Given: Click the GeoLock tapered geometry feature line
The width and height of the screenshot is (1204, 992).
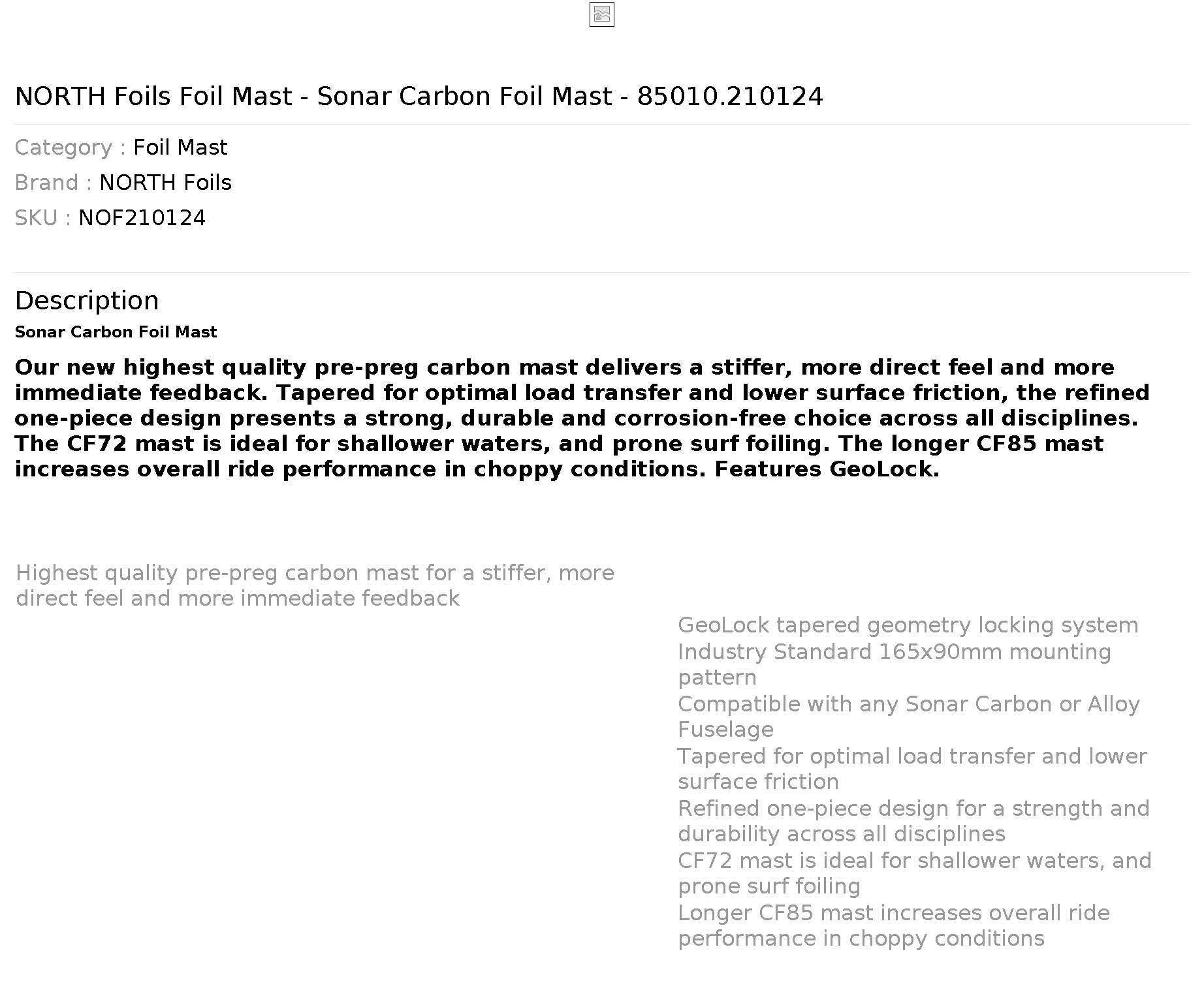Looking at the screenshot, I should click(x=908, y=625).
